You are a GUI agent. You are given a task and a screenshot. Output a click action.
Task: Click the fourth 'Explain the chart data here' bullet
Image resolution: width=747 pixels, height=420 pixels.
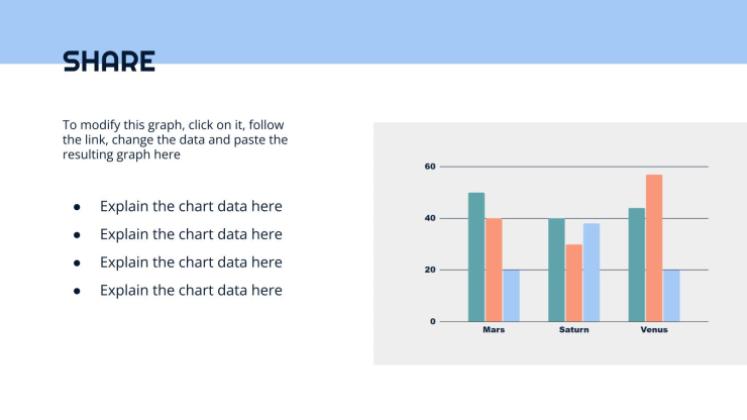point(191,290)
